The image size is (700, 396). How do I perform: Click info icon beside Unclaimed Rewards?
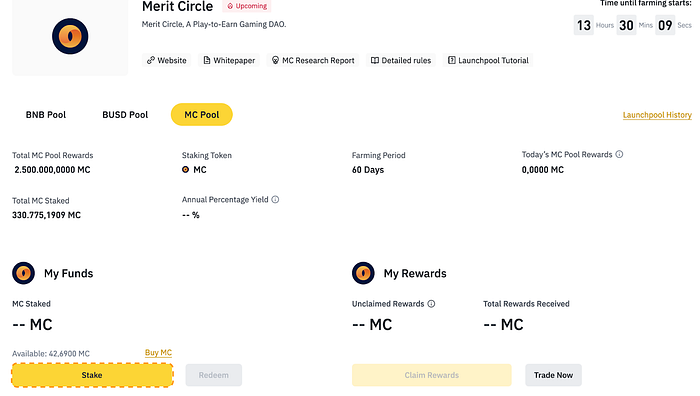click(x=431, y=304)
